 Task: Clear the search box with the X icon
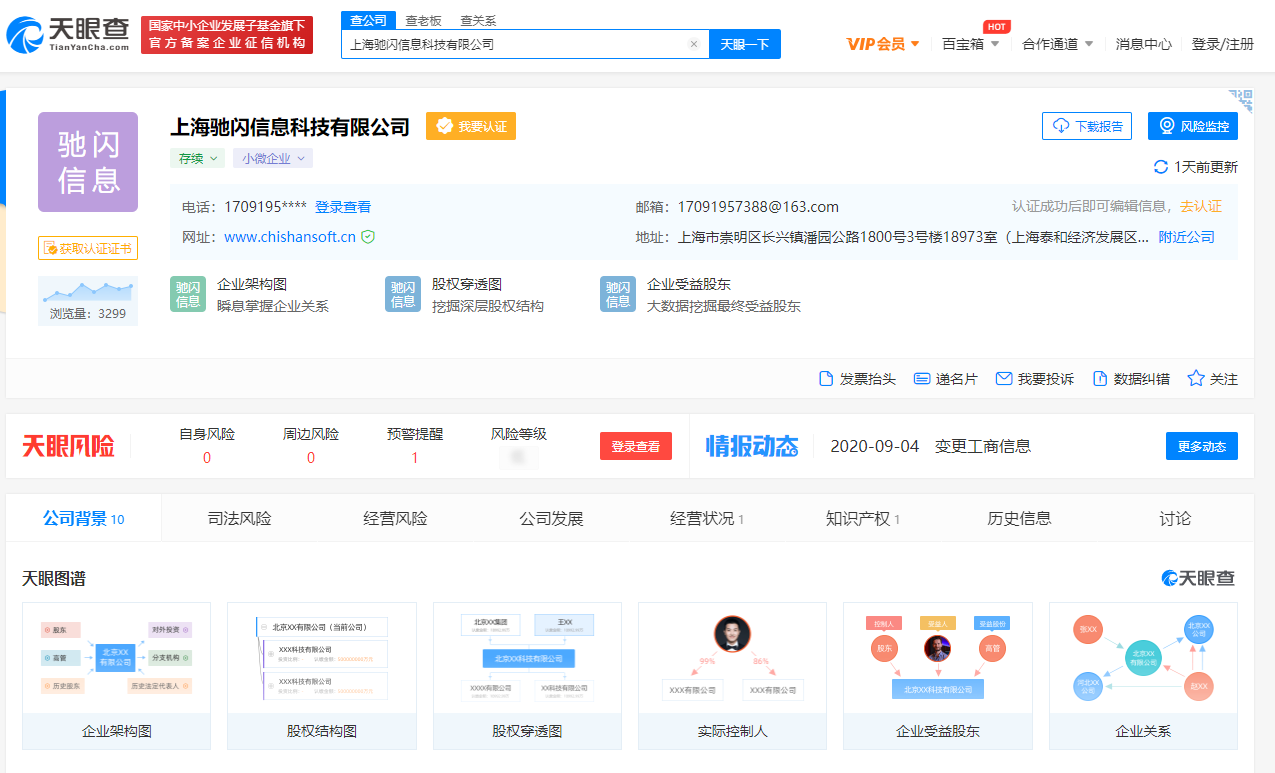[x=694, y=44]
